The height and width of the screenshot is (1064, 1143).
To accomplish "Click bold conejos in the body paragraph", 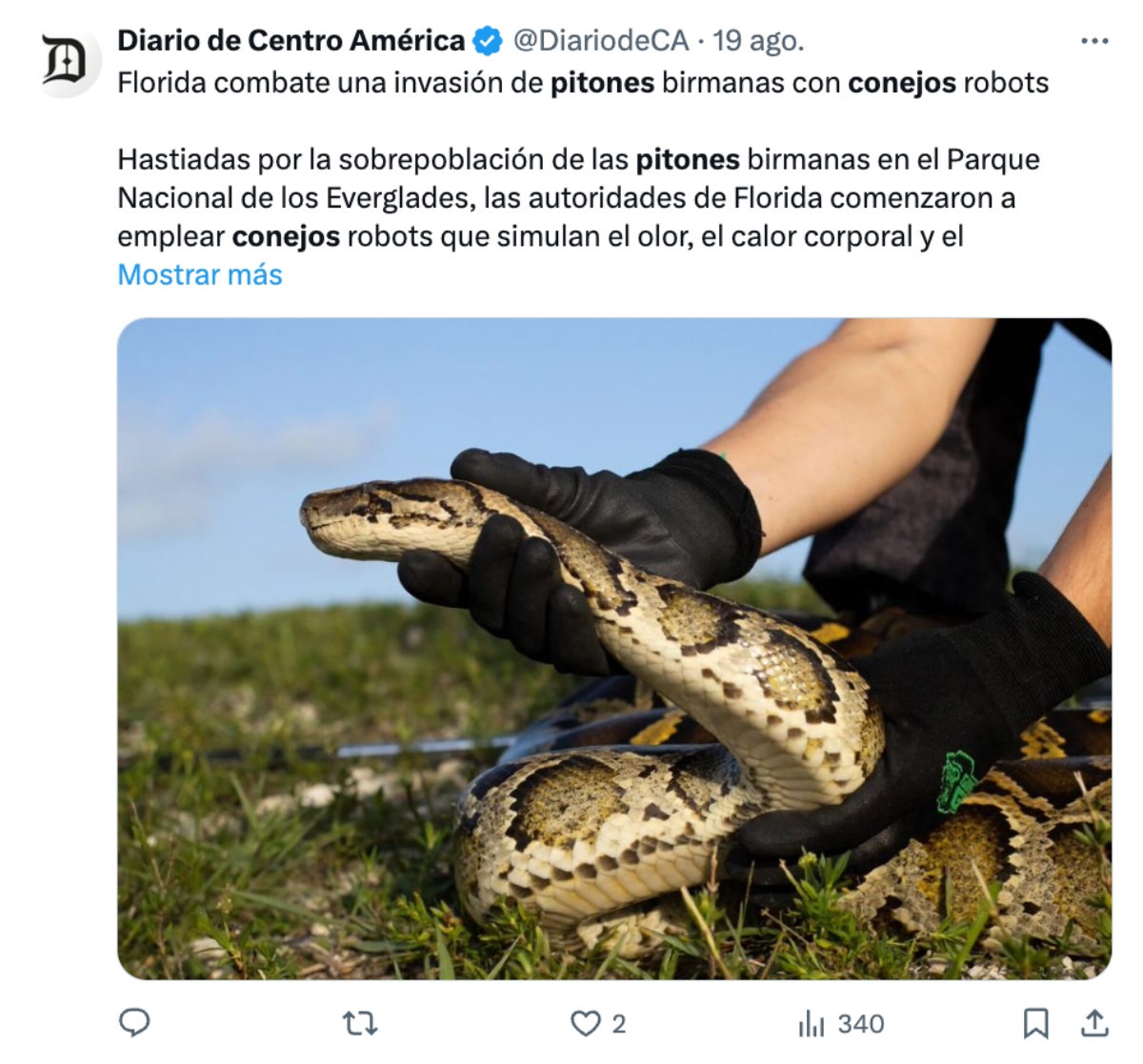I will click(286, 236).
